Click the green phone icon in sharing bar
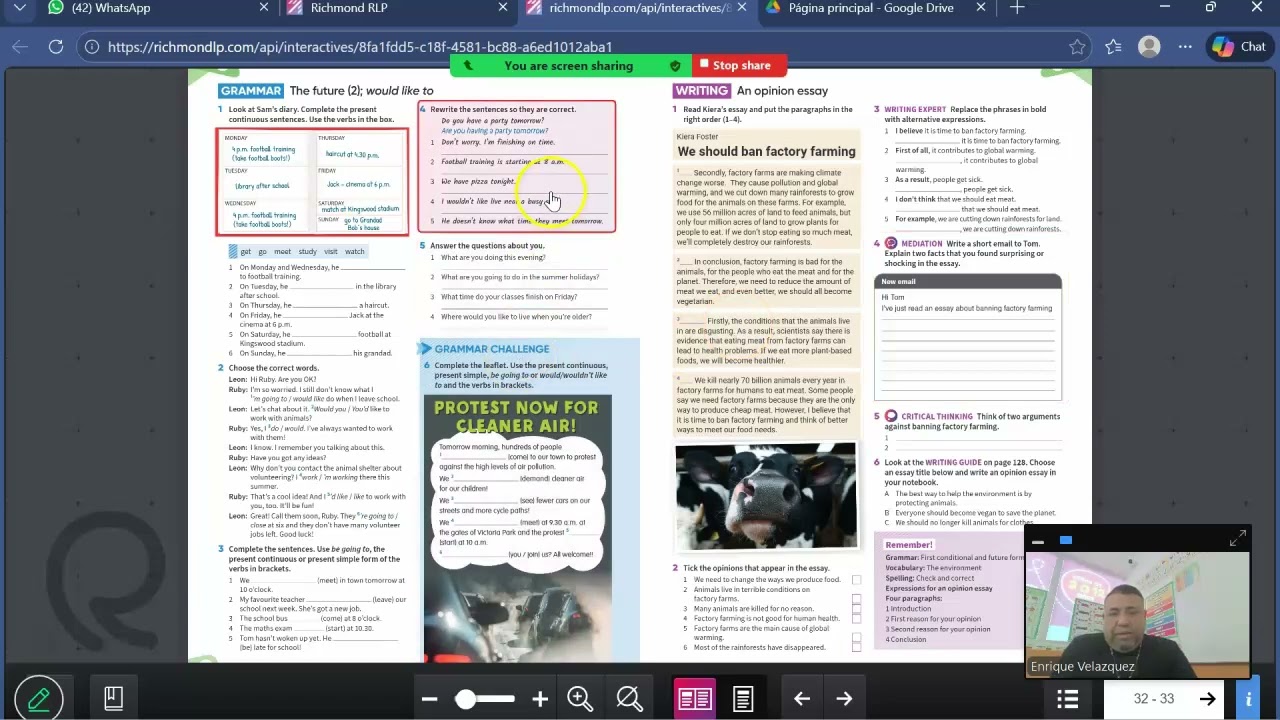This screenshot has width=1280, height=720. 467,66
